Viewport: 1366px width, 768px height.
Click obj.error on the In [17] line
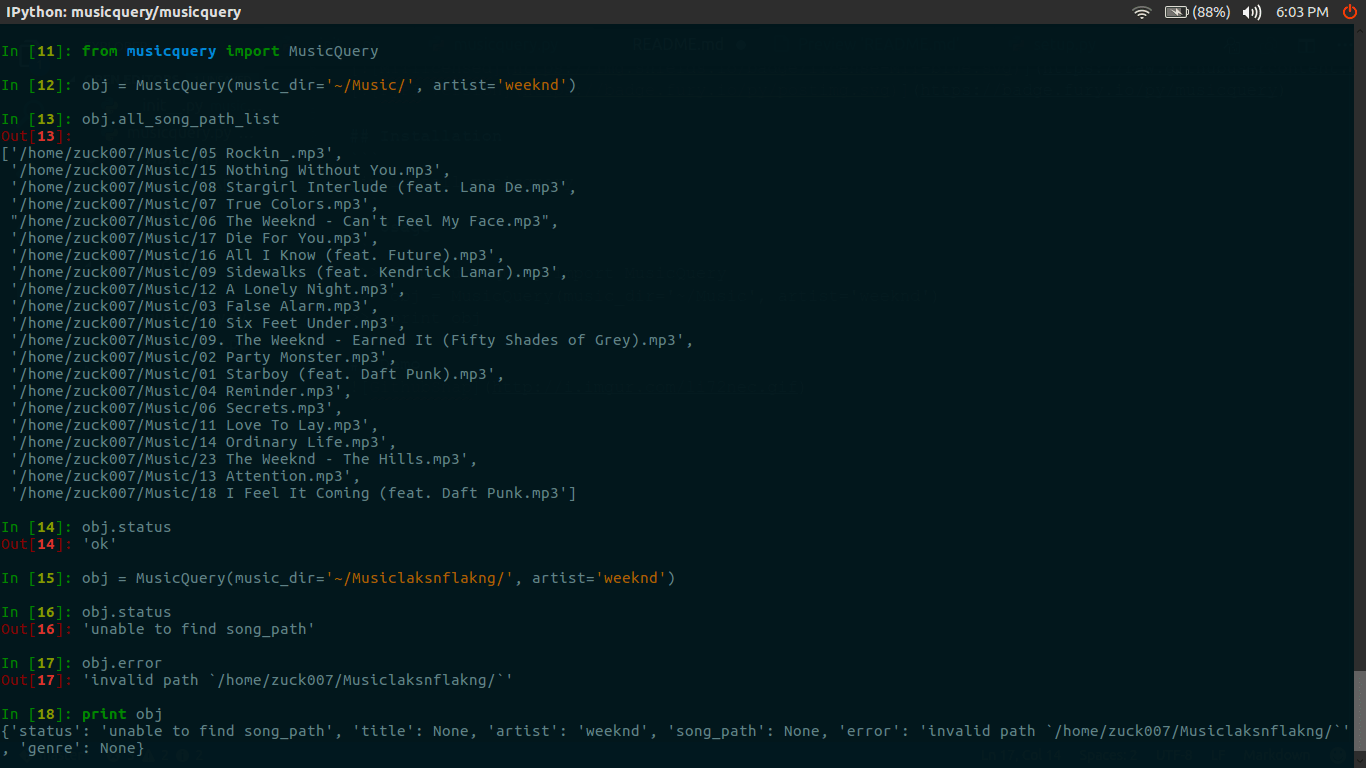coord(122,663)
